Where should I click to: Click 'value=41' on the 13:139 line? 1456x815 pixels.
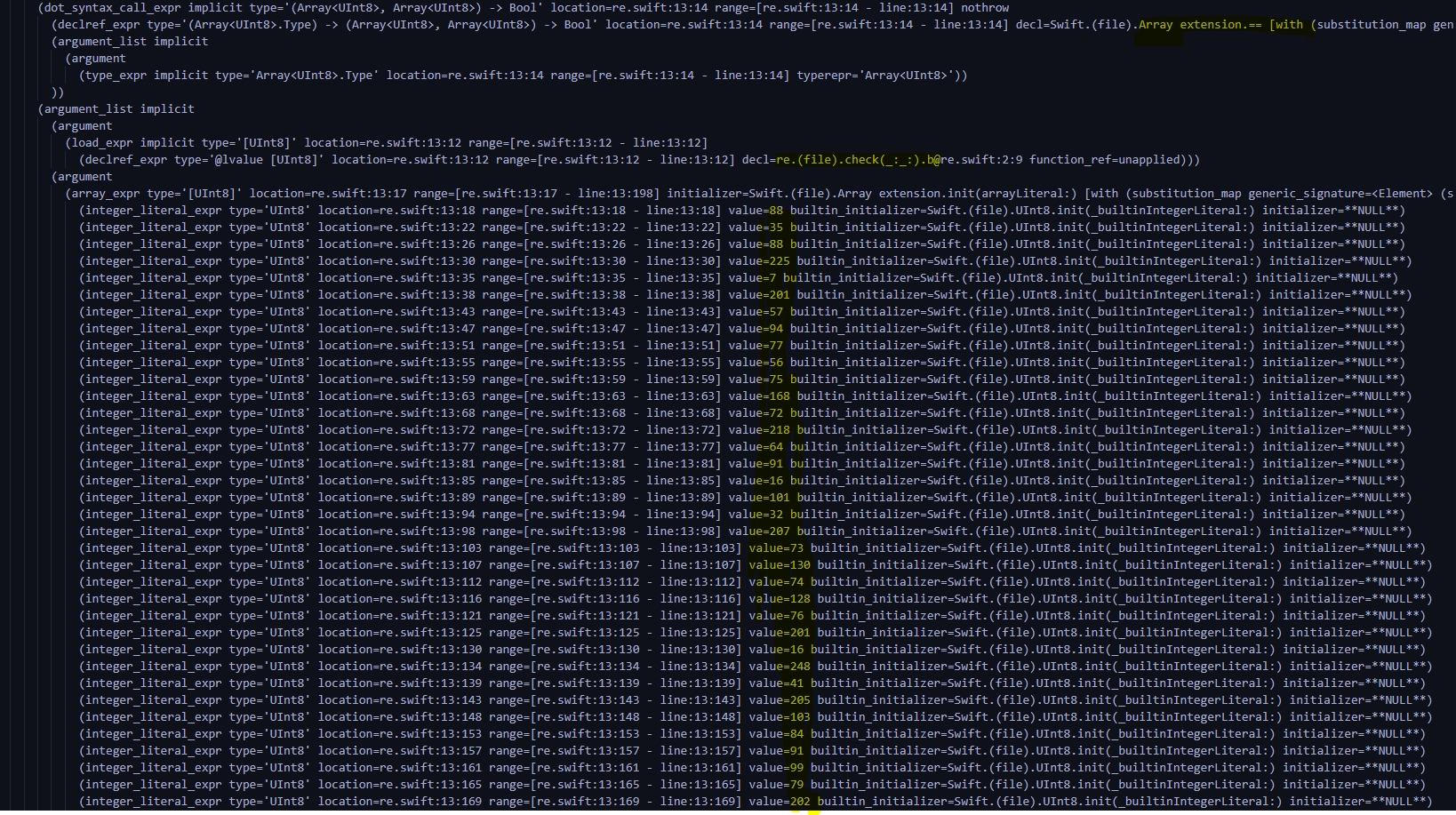tap(776, 683)
